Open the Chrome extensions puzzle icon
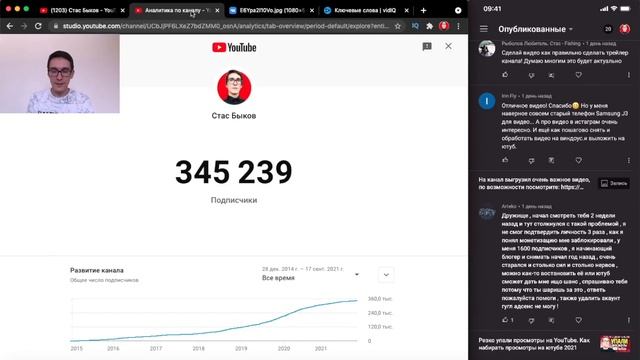Screen dimensions: 640x360 (429, 26)
